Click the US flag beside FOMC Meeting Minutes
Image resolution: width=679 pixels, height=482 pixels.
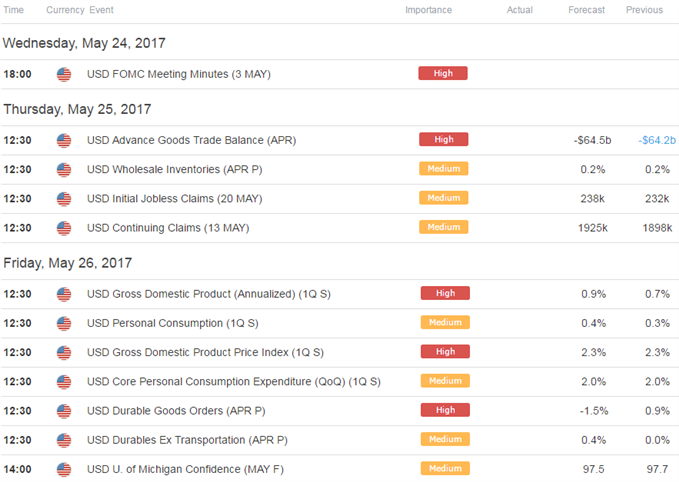pos(64,74)
